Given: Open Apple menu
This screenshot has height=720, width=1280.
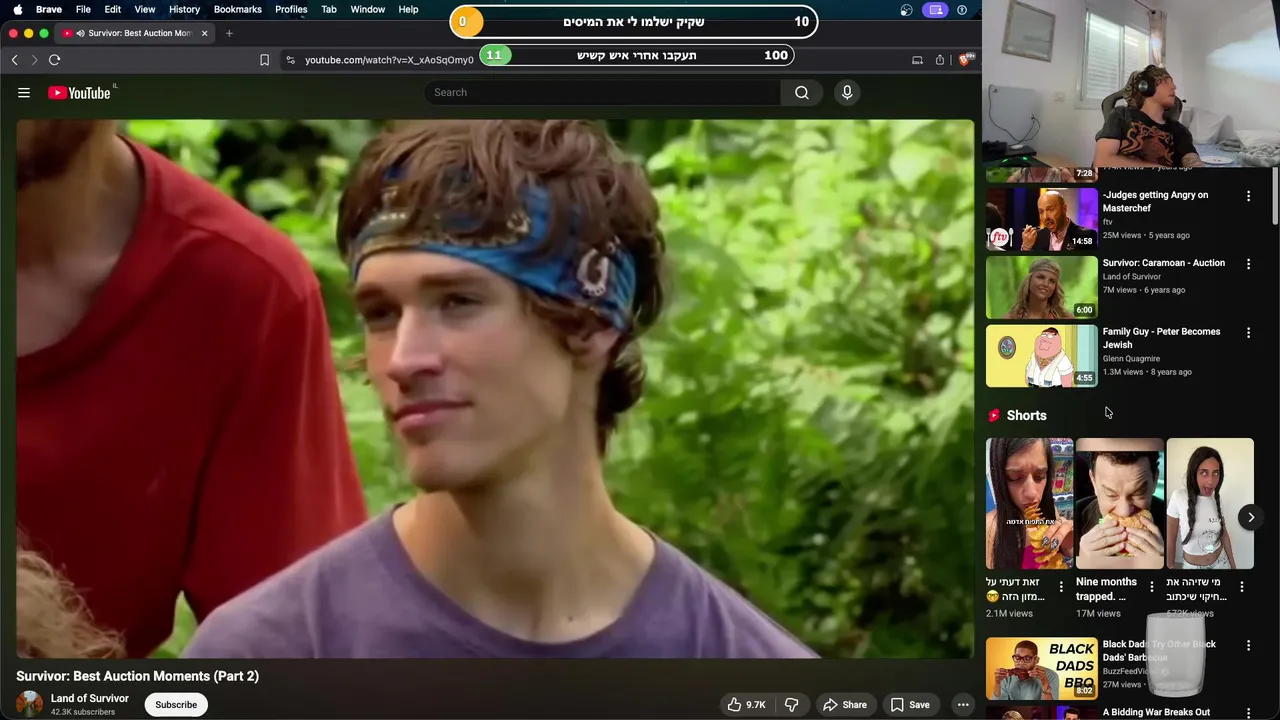Looking at the screenshot, I should pyautogui.click(x=17, y=9).
